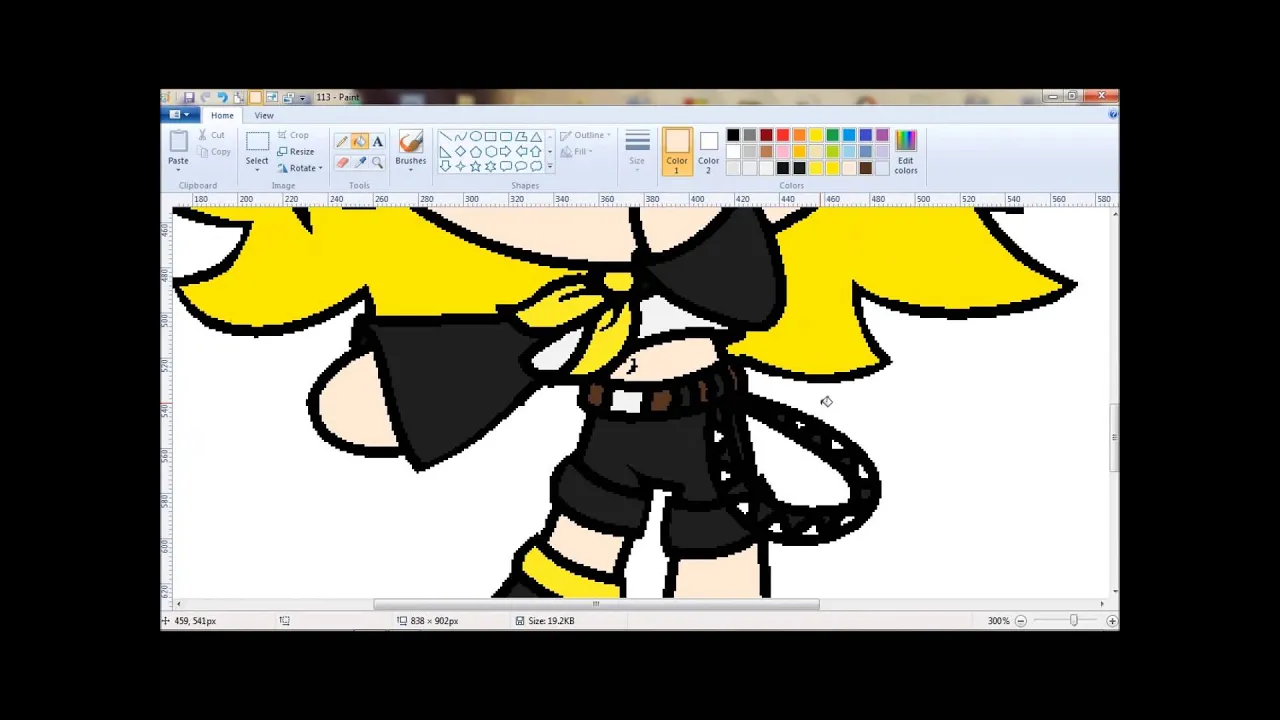This screenshot has width=1280, height=720.
Task: Expand the Rotate dropdown
Action: [x=320, y=168]
